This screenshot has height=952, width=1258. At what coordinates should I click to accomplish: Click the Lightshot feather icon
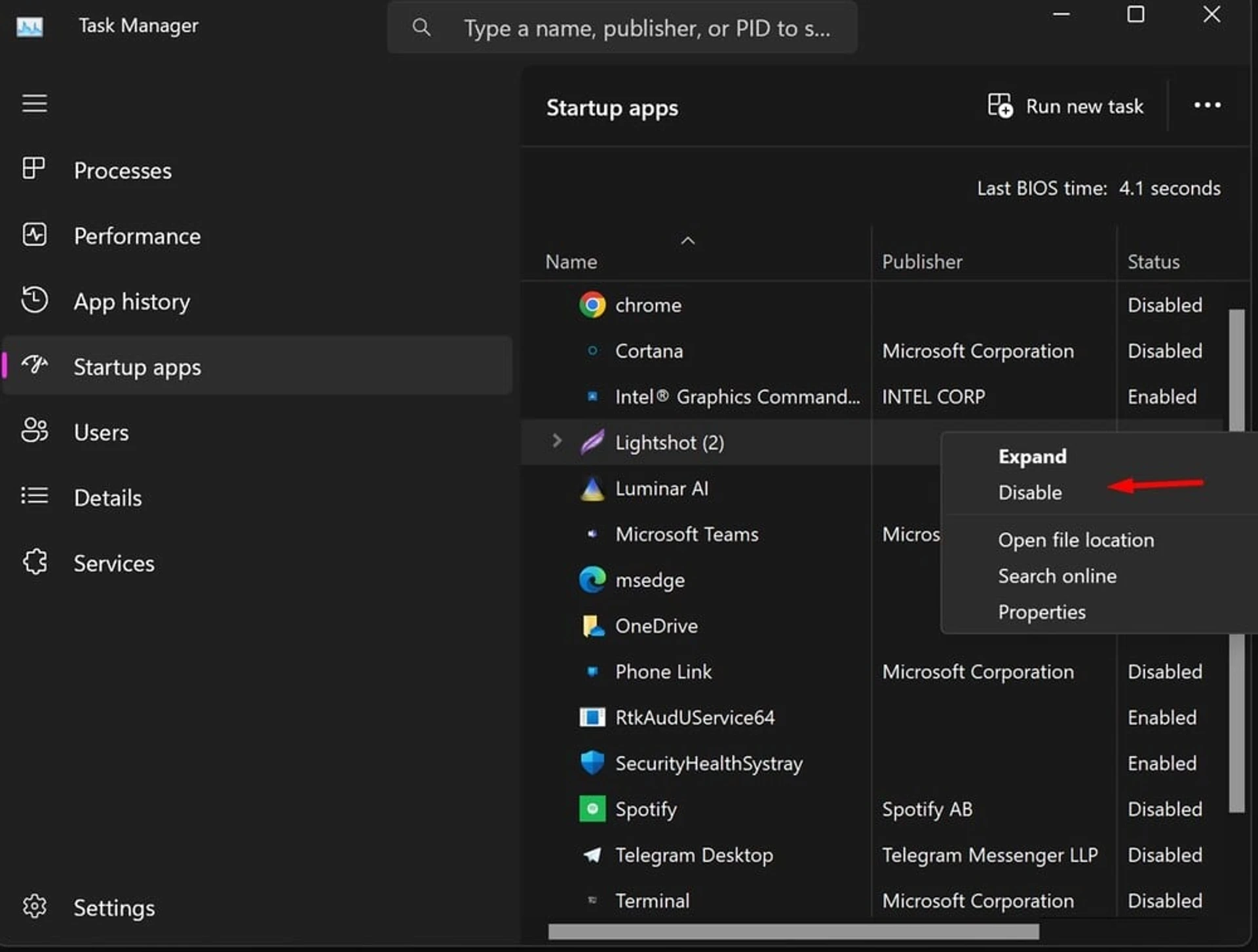click(592, 443)
